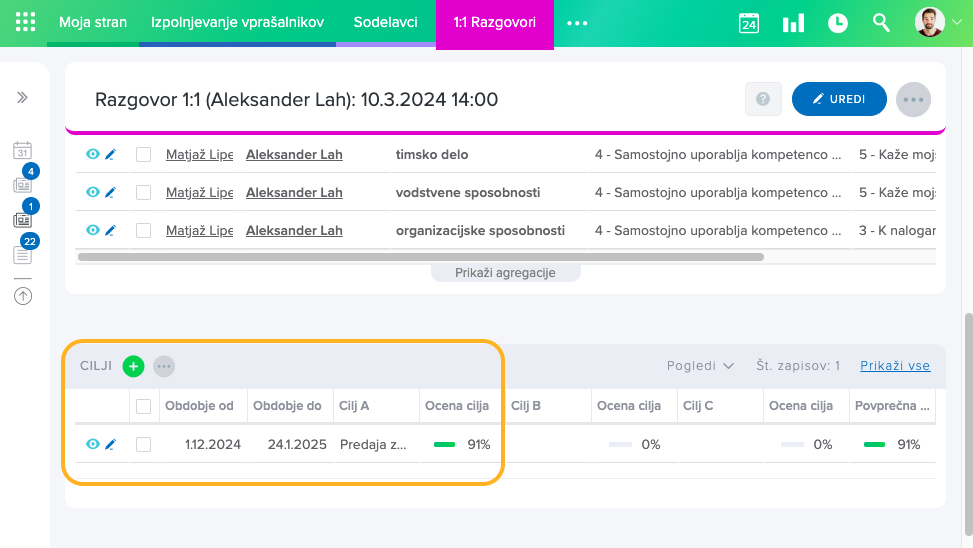Screen dimensions: 973x548
Task: Click the UREDI edit button
Action: (838, 99)
